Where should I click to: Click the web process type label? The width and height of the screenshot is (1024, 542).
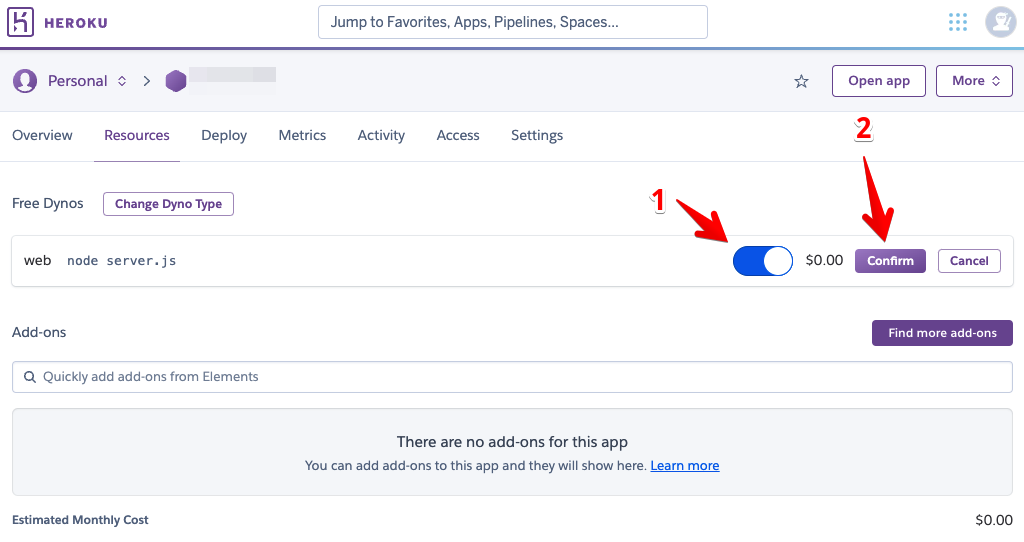tap(37, 261)
